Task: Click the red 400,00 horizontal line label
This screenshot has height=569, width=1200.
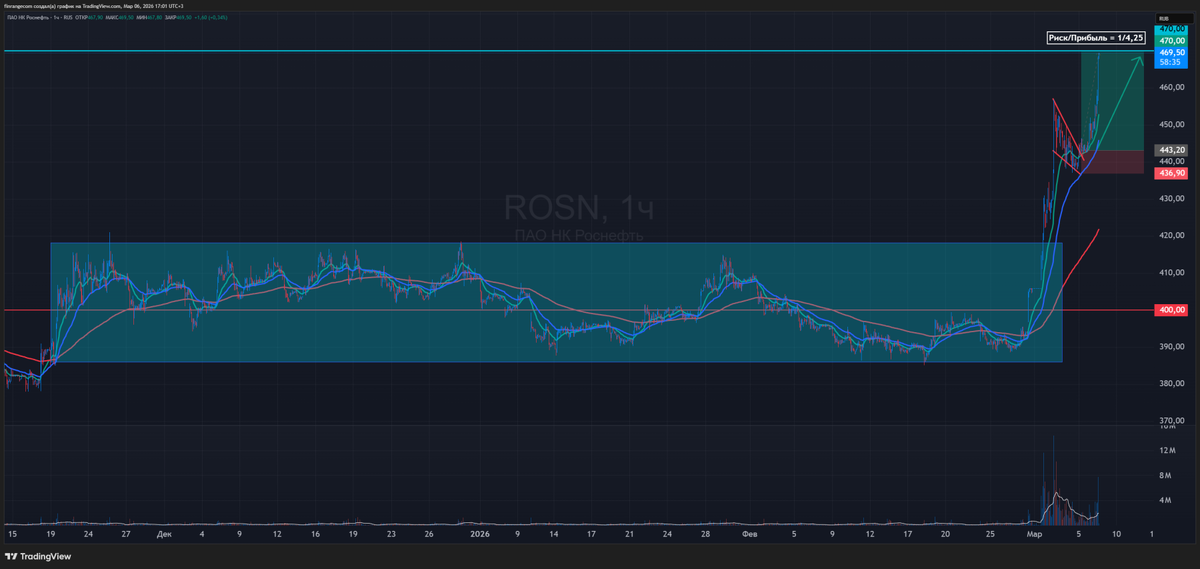Action: coord(1172,310)
